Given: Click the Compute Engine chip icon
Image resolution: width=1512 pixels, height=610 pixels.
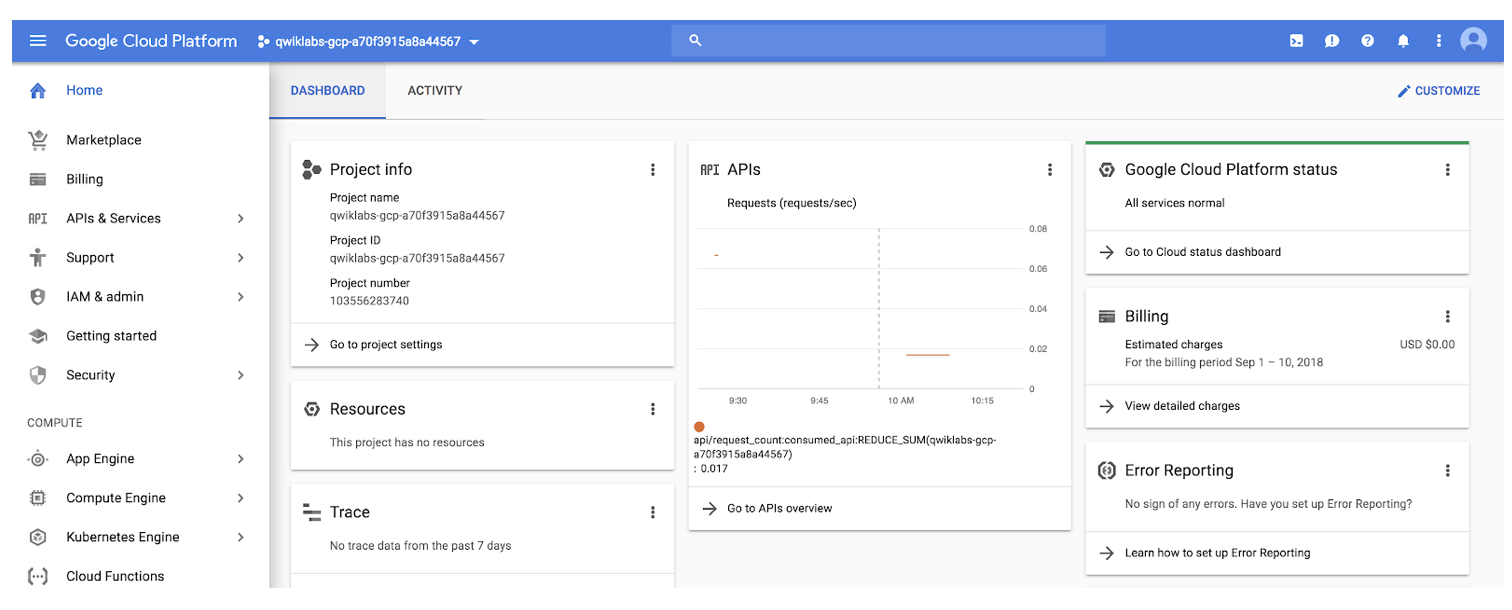Looking at the screenshot, I should click(x=38, y=498).
